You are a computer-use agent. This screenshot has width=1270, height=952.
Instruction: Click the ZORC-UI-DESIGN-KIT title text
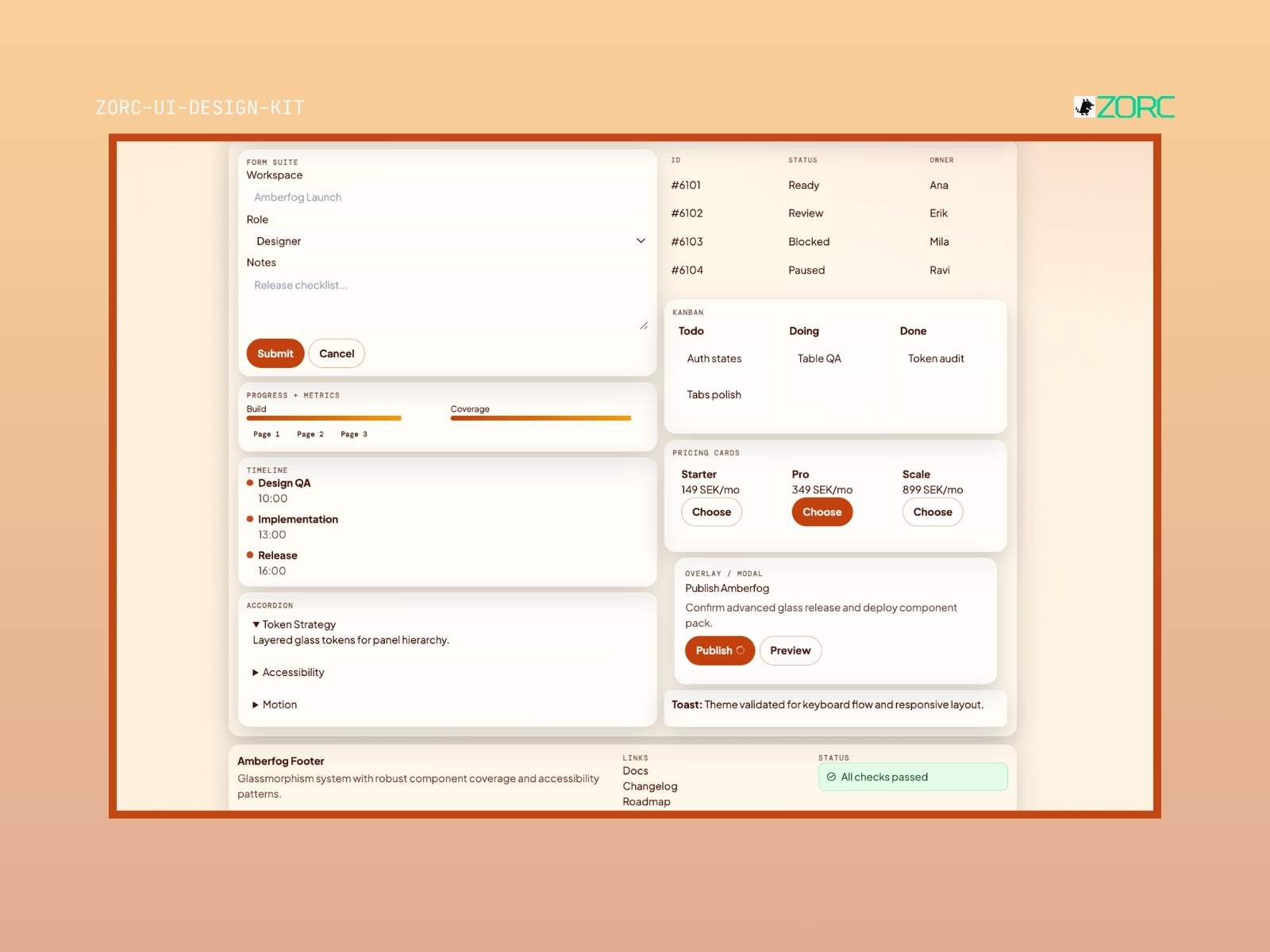tap(200, 107)
